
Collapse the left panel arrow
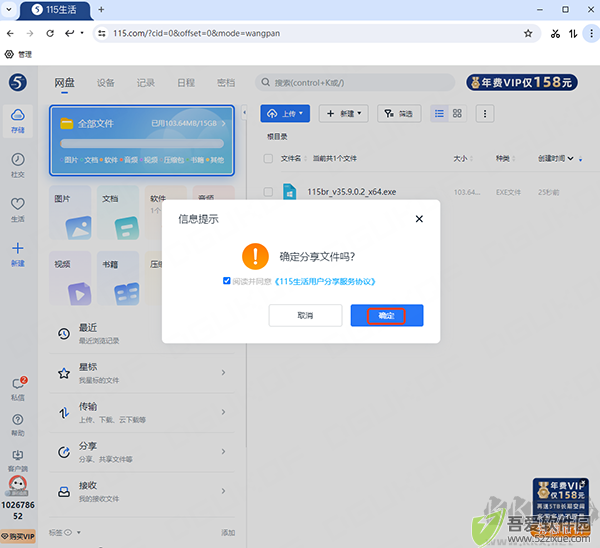pyautogui.click(x=244, y=113)
